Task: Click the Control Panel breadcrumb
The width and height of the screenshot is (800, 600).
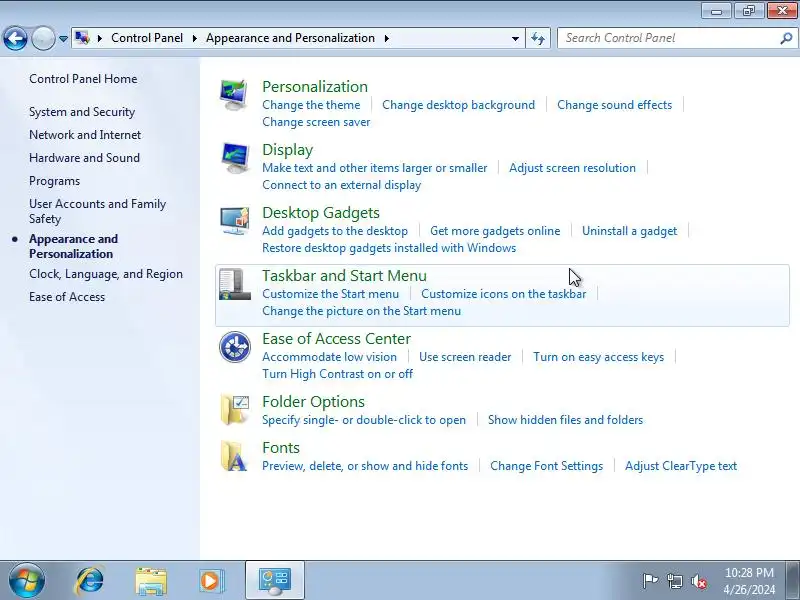Action: [x=147, y=38]
